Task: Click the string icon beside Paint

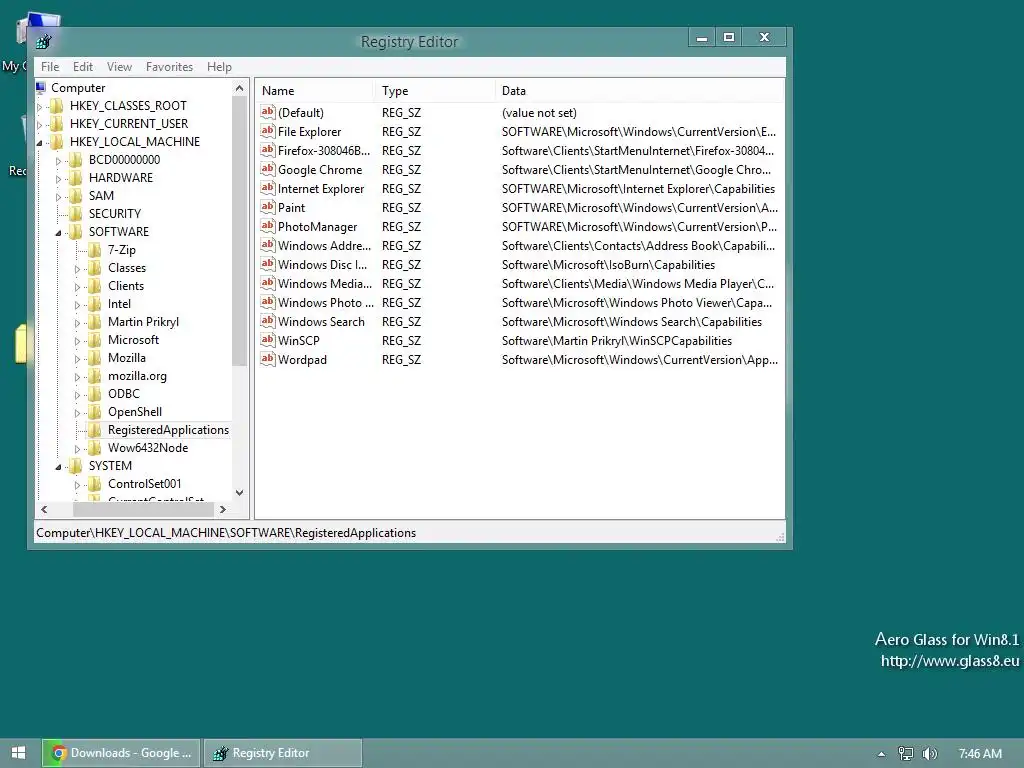Action: coord(268,207)
